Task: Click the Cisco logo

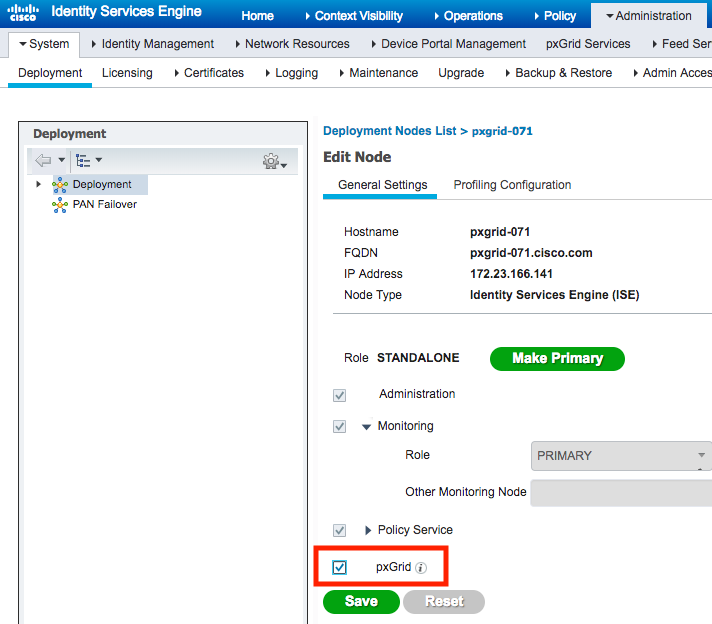Action: (x=23, y=13)
